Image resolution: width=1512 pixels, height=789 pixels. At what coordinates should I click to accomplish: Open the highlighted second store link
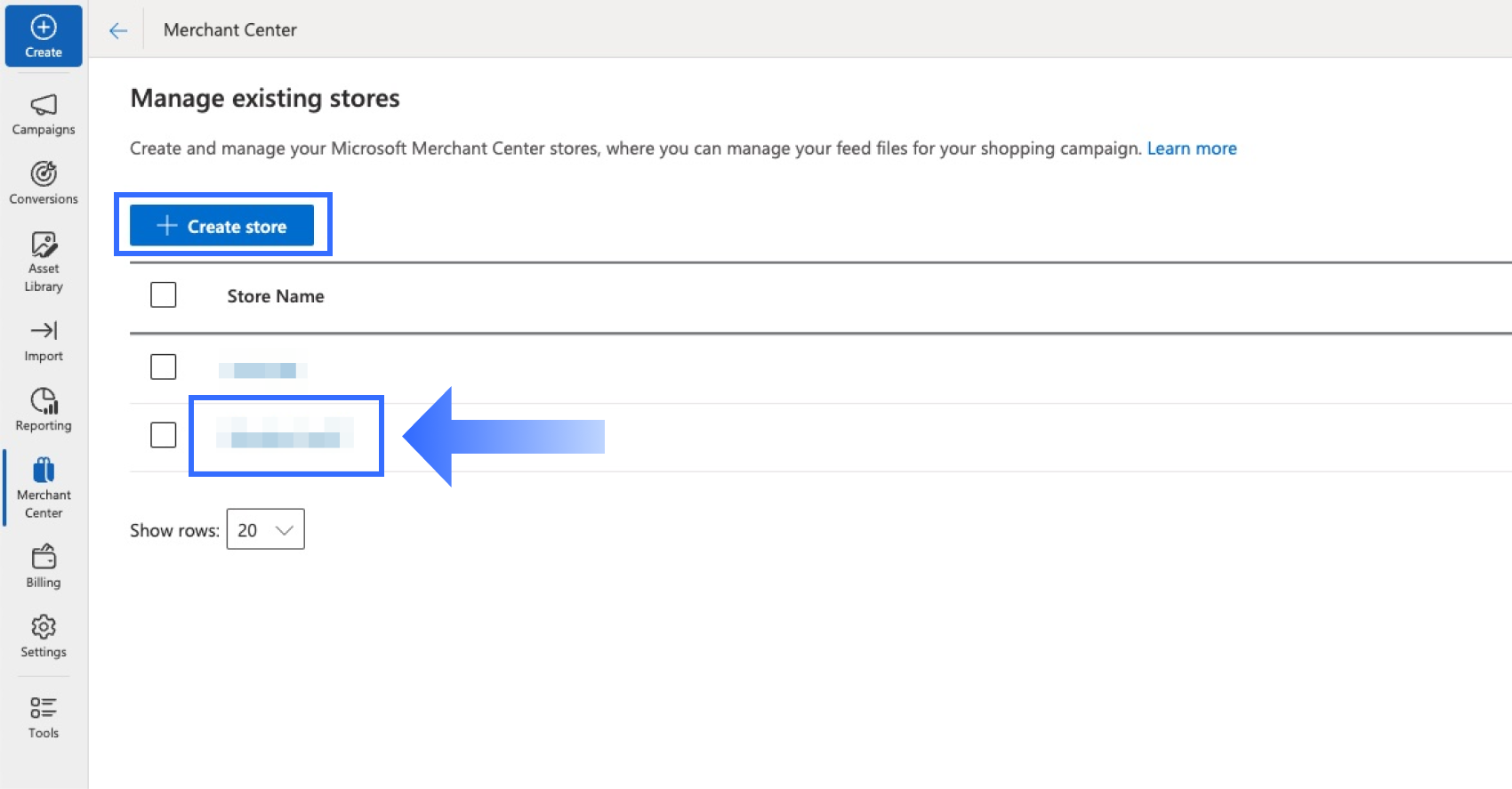pyautogui.click(x=285, y=436)
